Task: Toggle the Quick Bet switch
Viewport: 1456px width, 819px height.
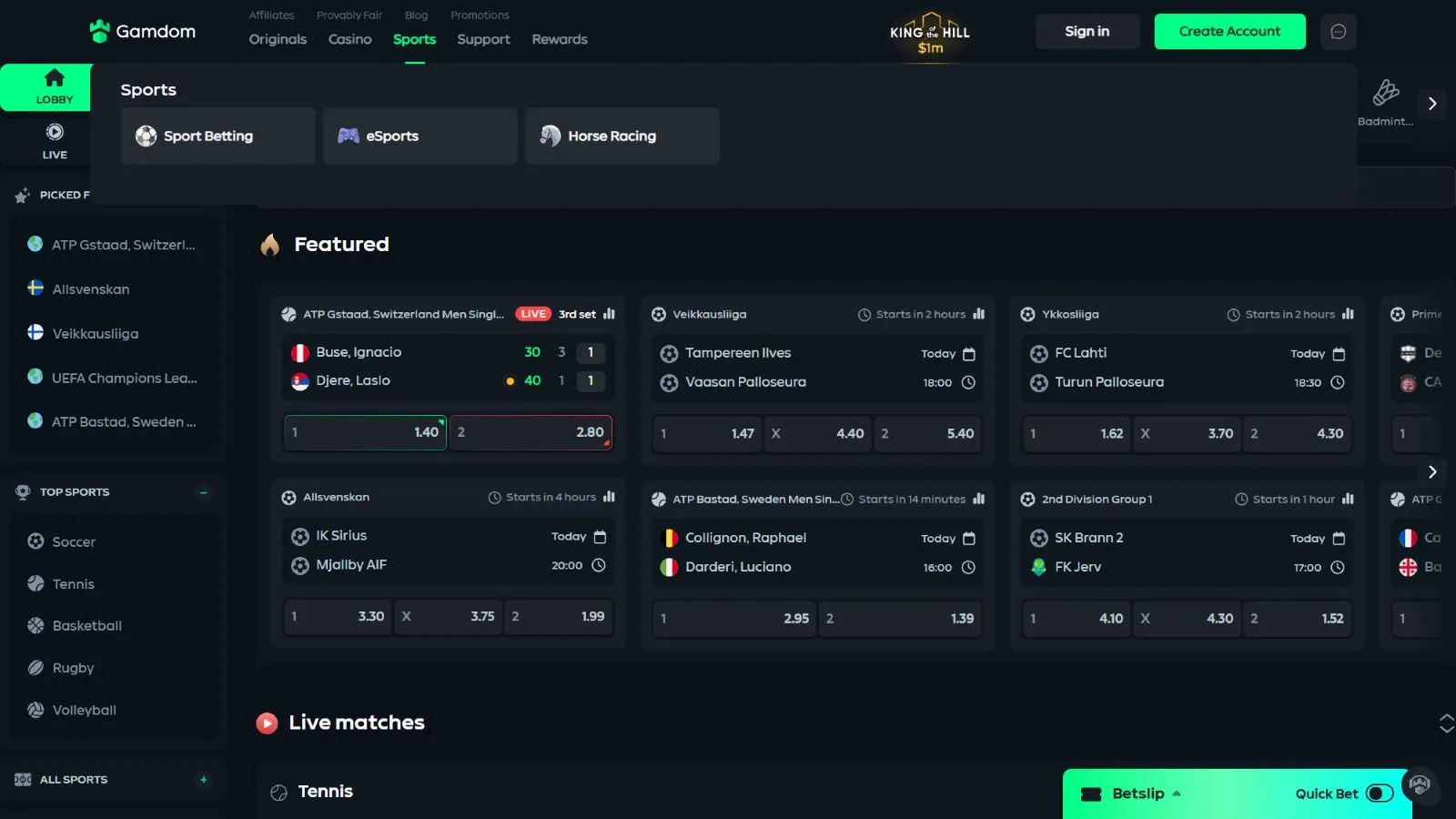Action: 1380,794
